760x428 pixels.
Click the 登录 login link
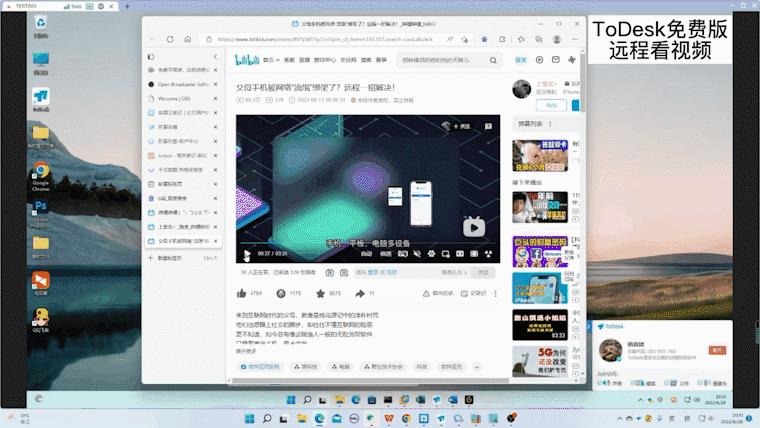[521, 60]
